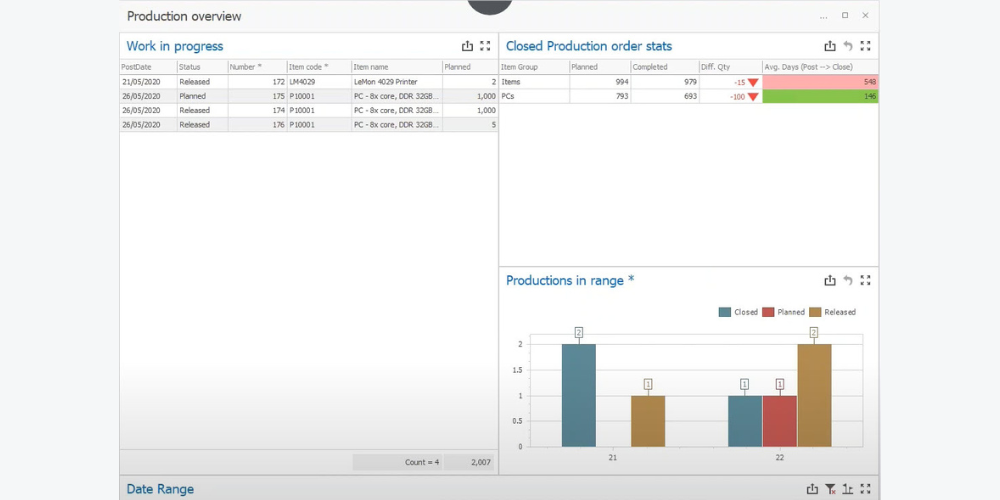The width and height of the screenshot is (1000, 500).
Task: Open the window's three-dot options menu
Action: 824,16
